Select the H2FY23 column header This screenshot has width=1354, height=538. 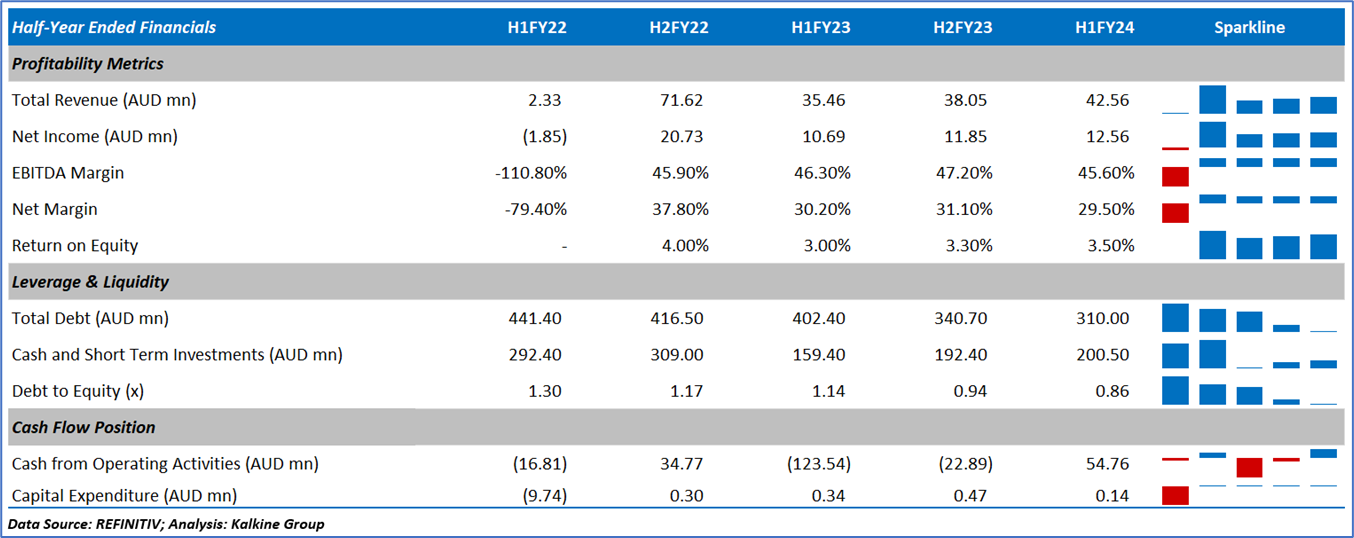click(x=963, y=28)
